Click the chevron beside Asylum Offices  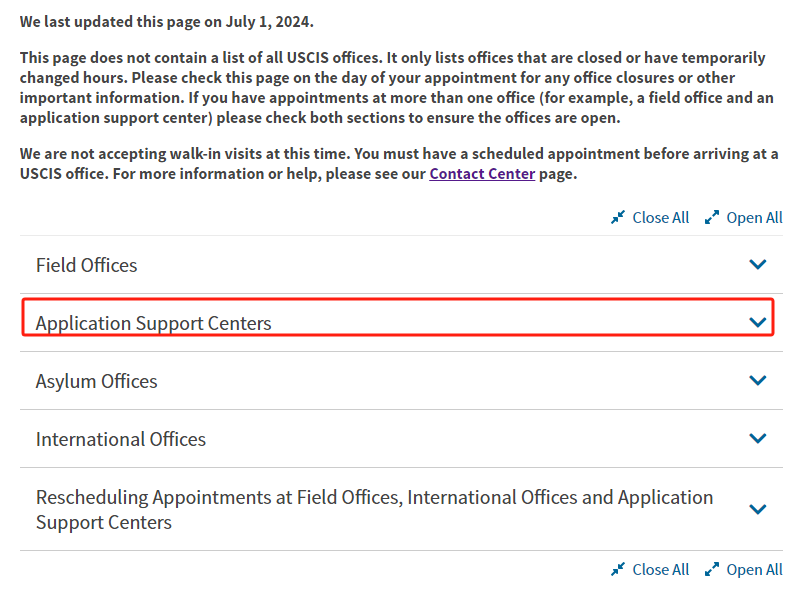click(758, 380)
